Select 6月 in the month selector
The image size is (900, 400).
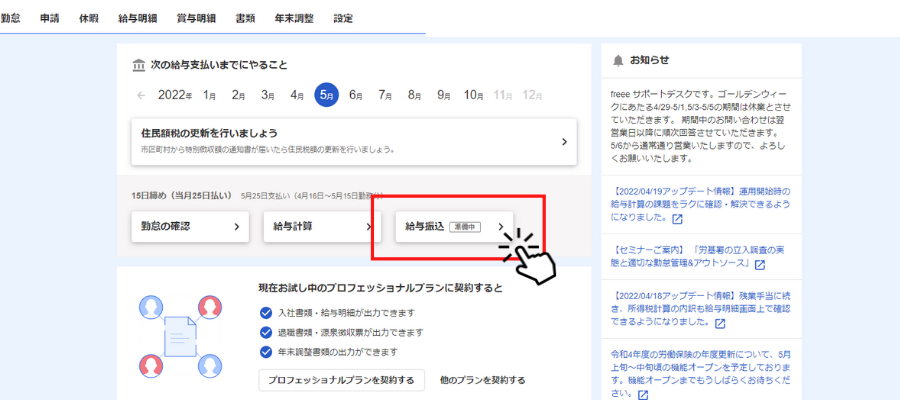click(x=356, y=96)
